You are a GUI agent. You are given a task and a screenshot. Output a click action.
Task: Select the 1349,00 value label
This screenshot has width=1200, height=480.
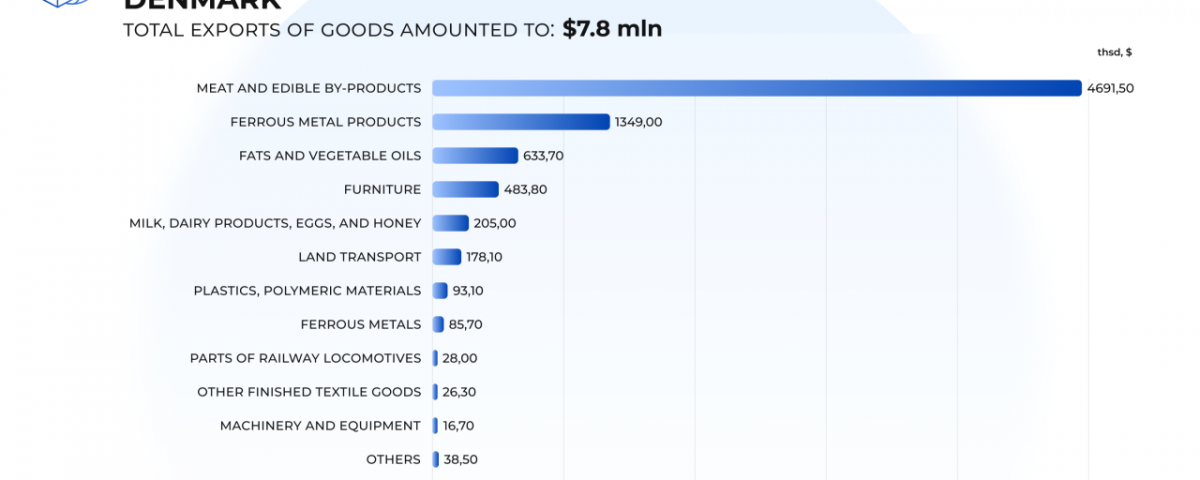tap(638, 122)
